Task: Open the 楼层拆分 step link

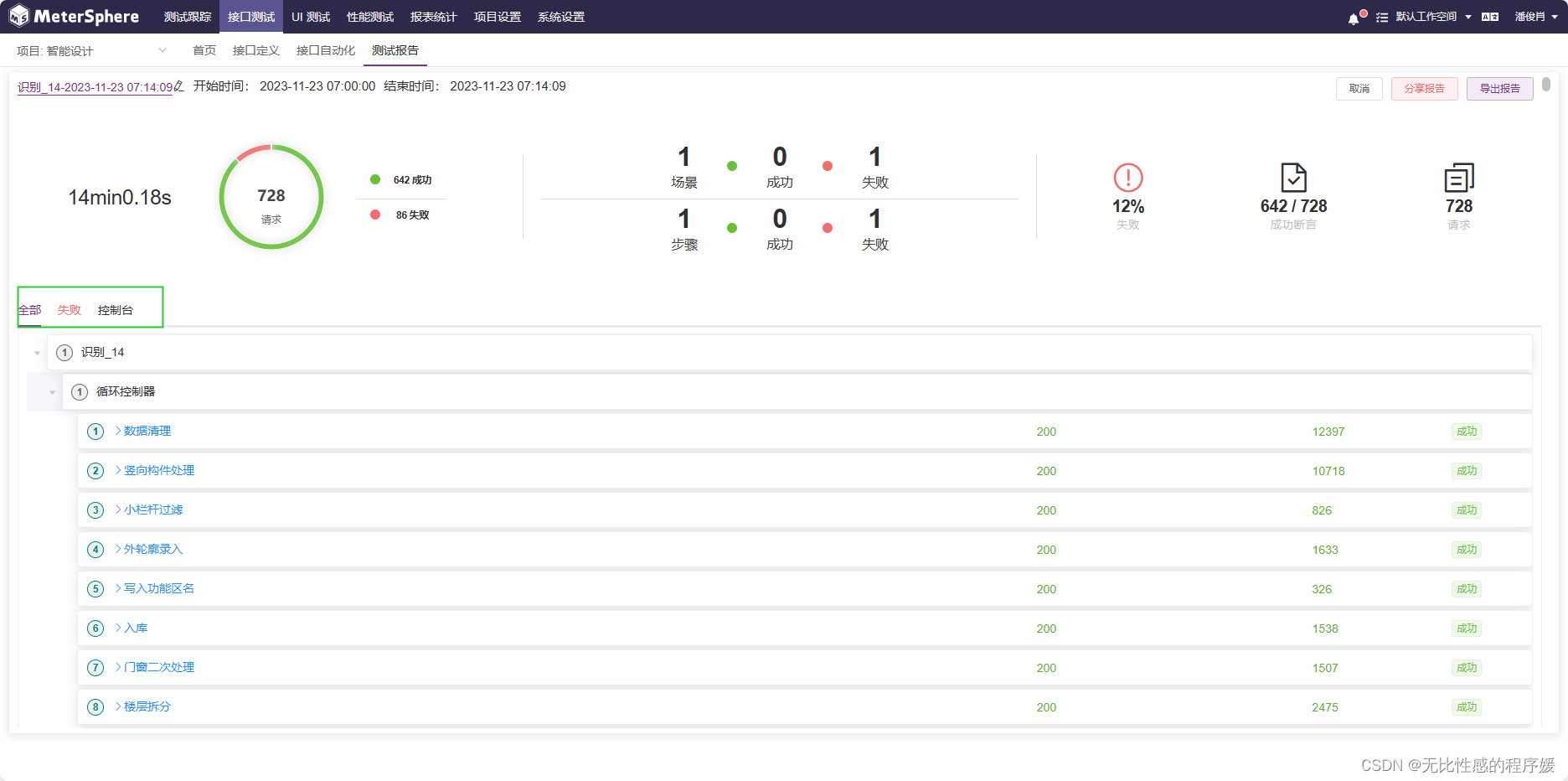Action: [x=147, y=706]
